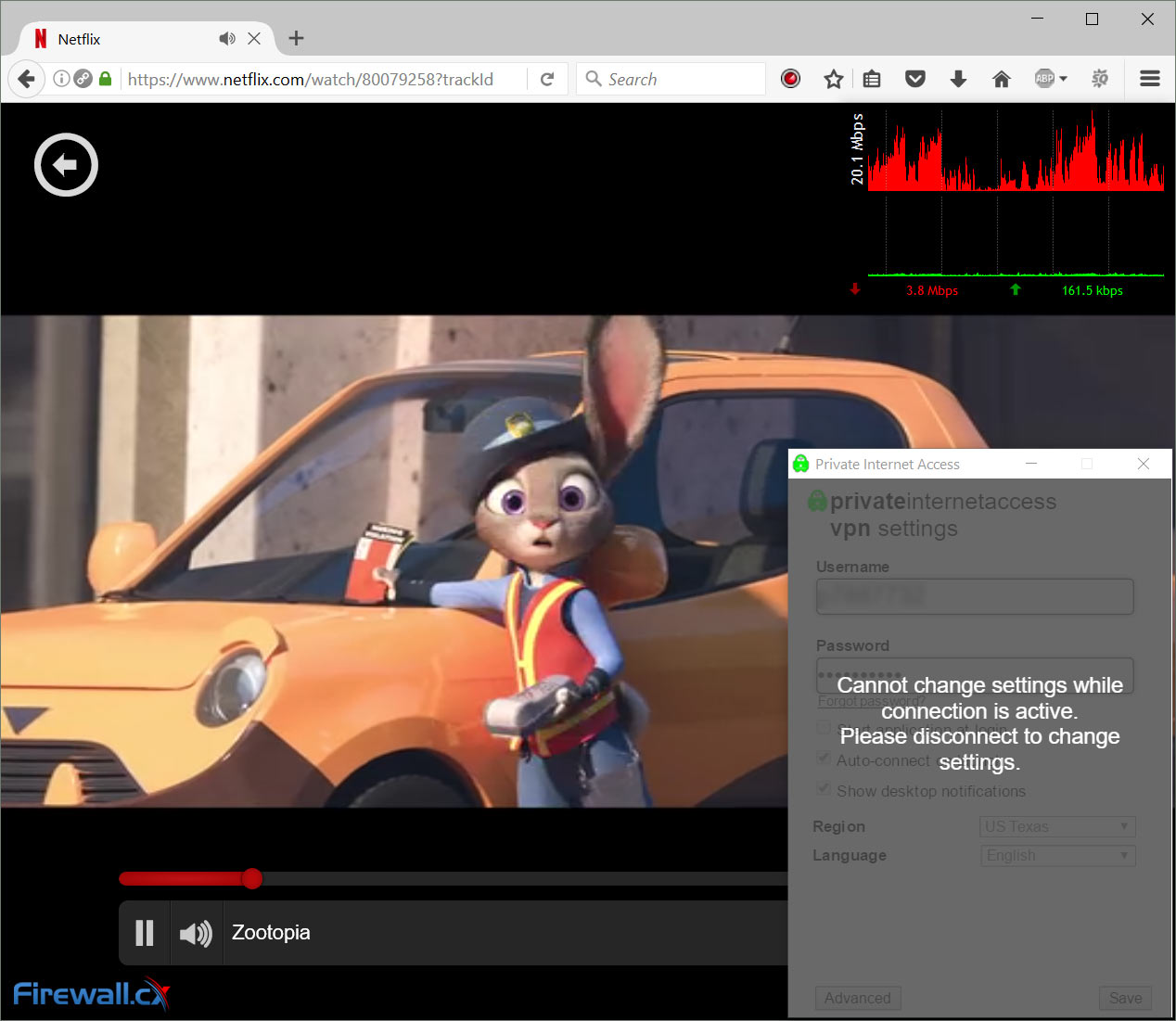
Task: Click the Forgot password link
Action: pos(871,701)
